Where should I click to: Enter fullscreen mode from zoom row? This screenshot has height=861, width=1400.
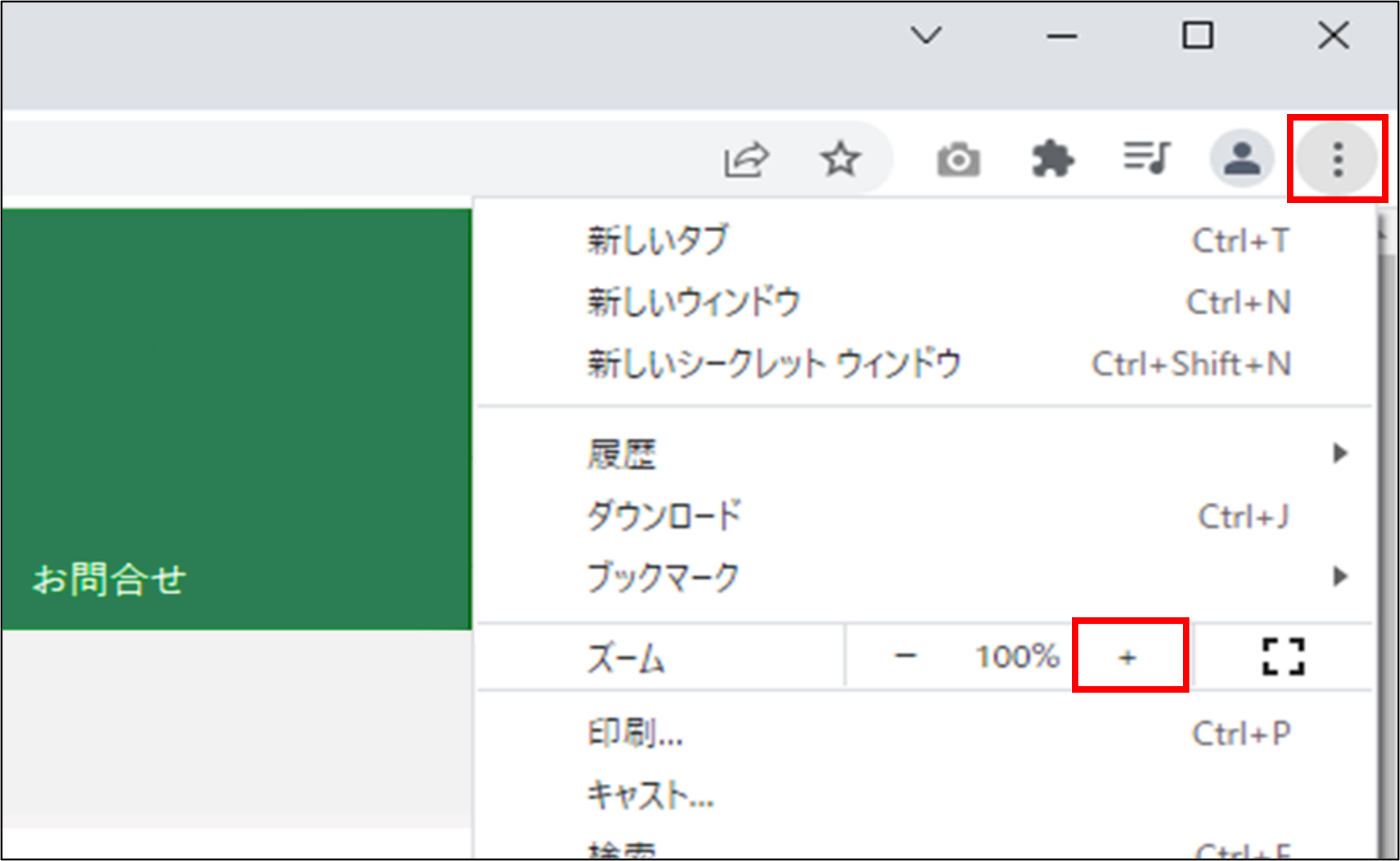pos(1283,656)
